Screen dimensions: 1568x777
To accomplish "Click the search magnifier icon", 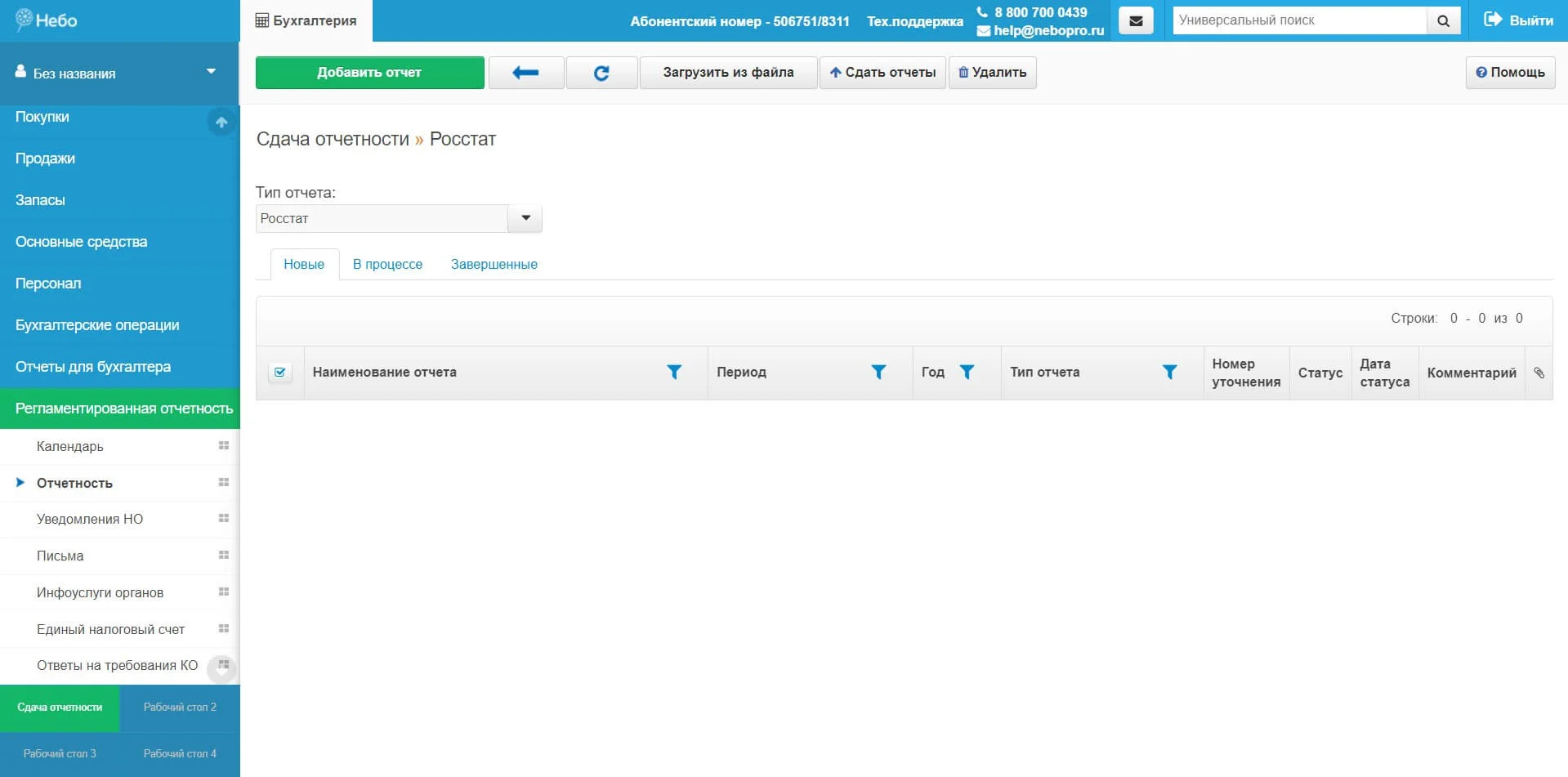I will pyautogui.click(x=1444, y=20).
